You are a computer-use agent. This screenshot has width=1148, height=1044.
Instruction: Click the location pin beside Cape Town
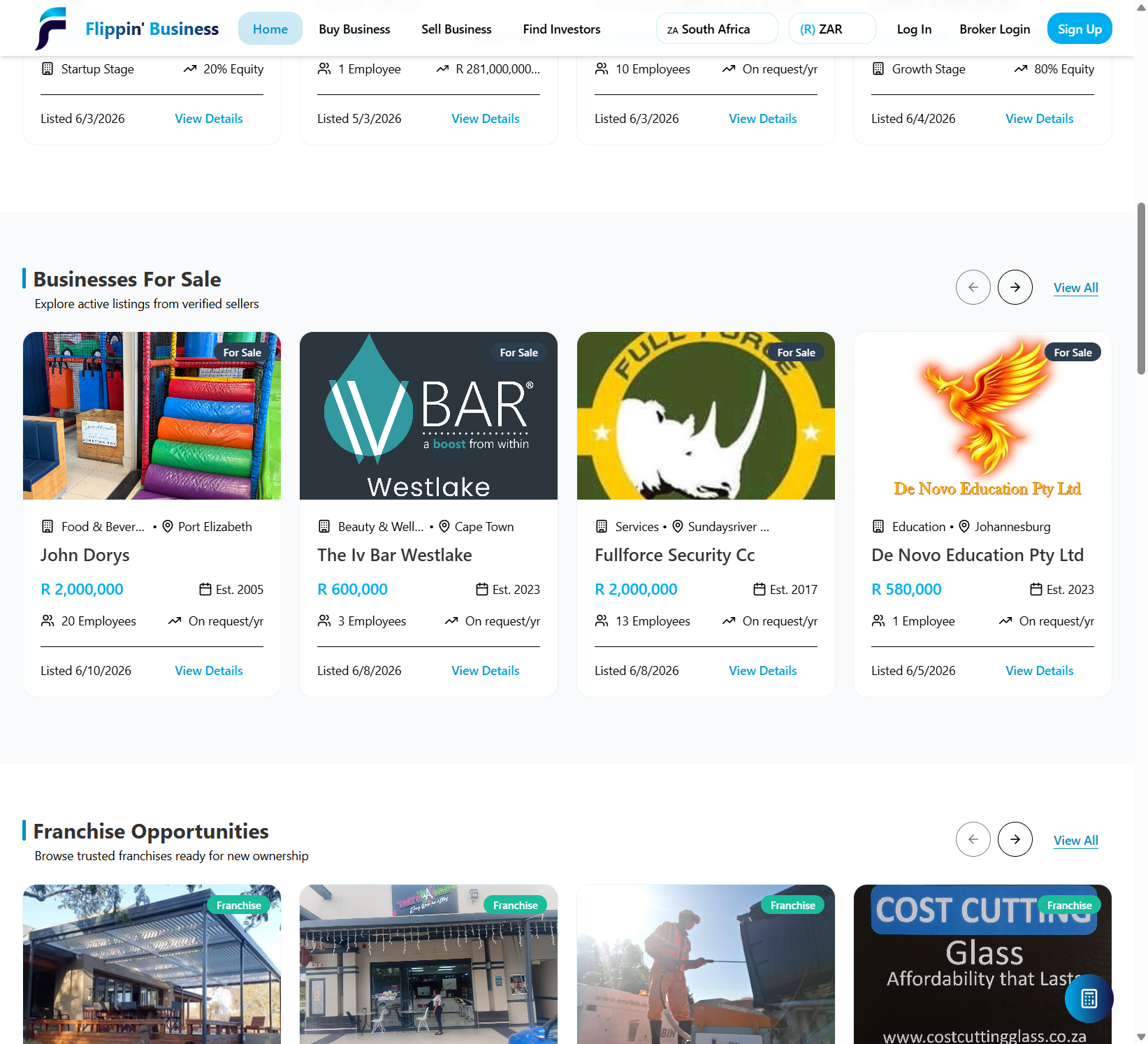click(444, 526)
